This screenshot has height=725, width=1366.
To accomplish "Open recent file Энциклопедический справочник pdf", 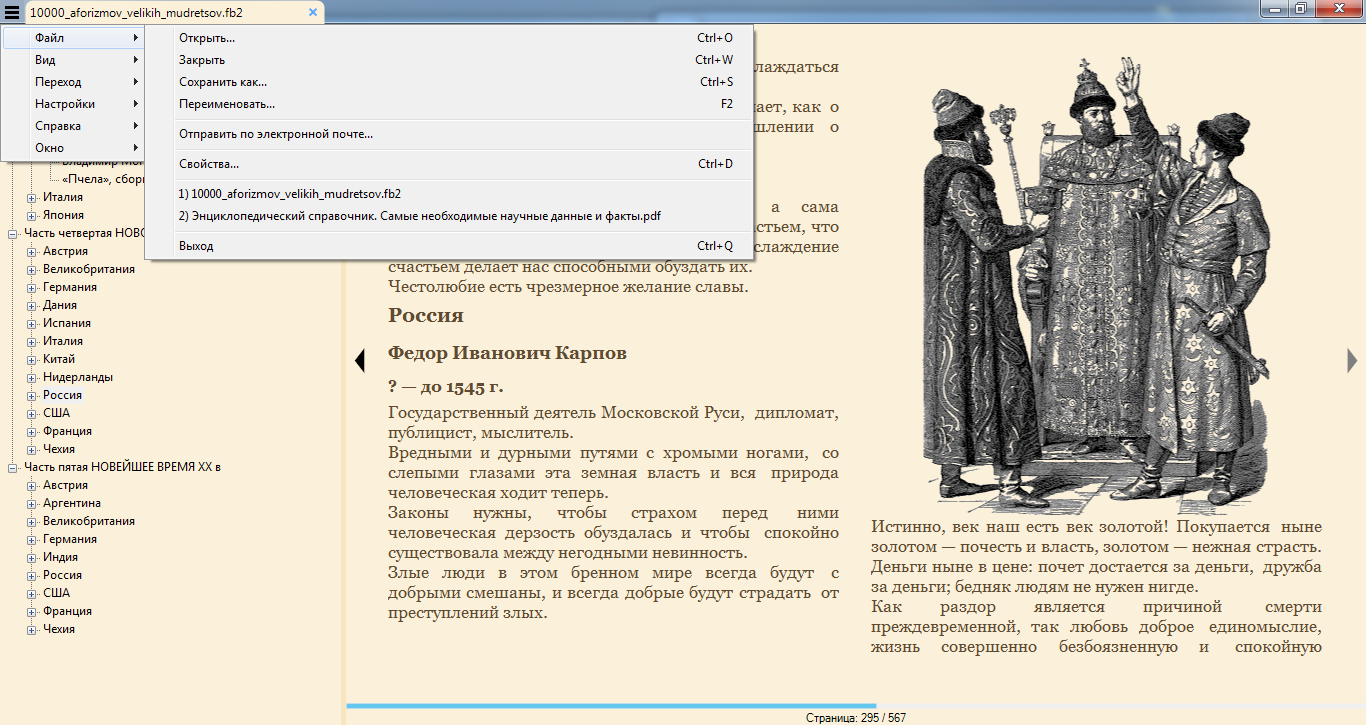I will 420,216.
